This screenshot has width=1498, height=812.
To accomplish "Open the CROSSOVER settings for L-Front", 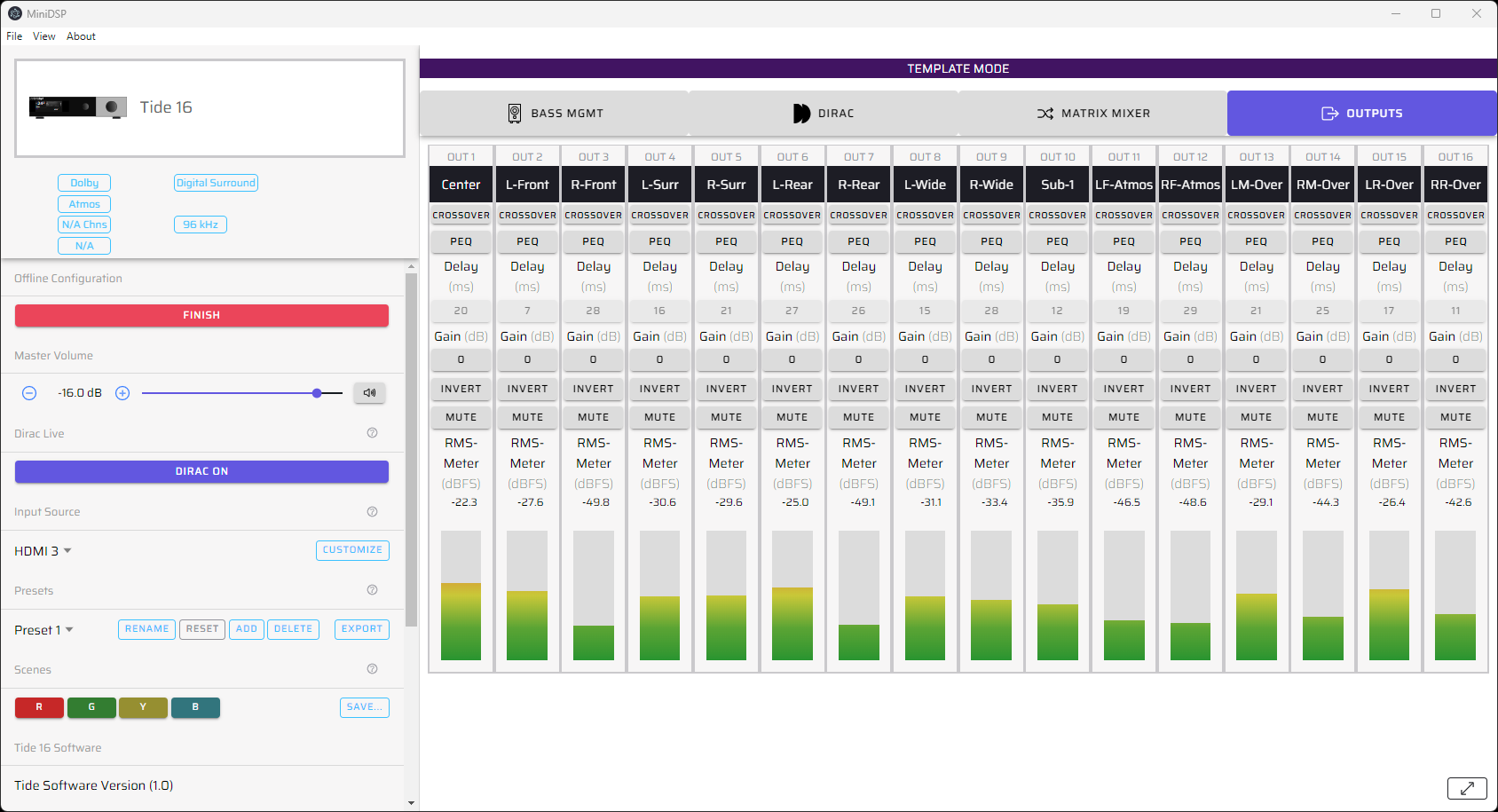I will [x=527, y=215].
